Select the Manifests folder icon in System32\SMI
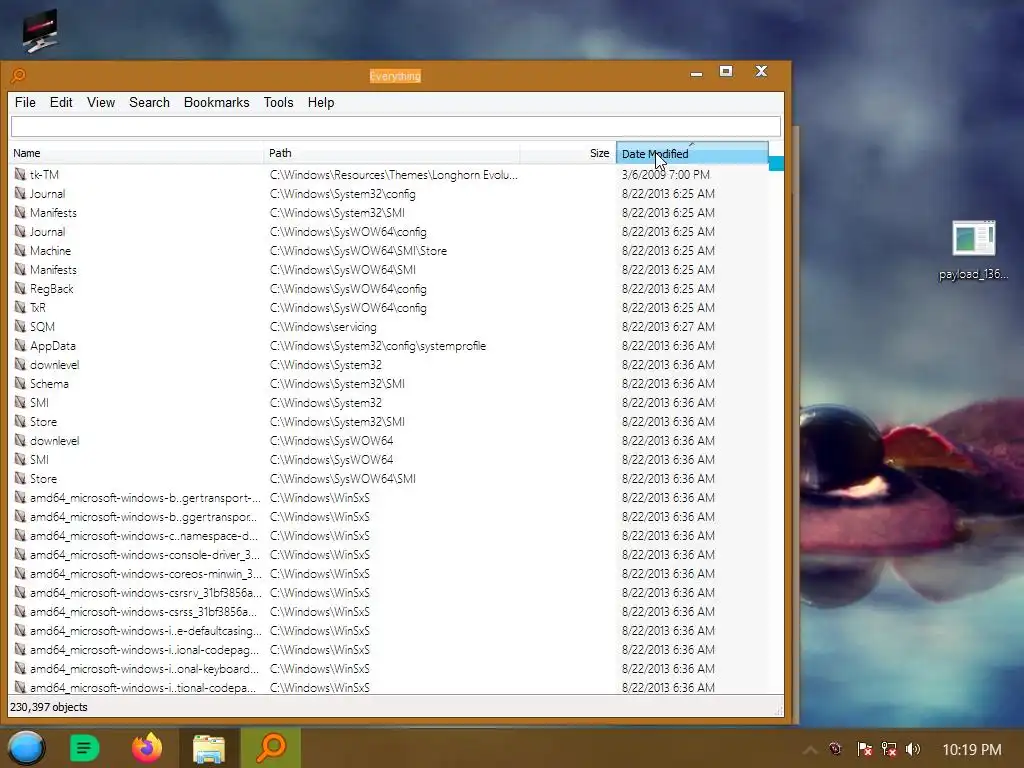 point(20,212)
